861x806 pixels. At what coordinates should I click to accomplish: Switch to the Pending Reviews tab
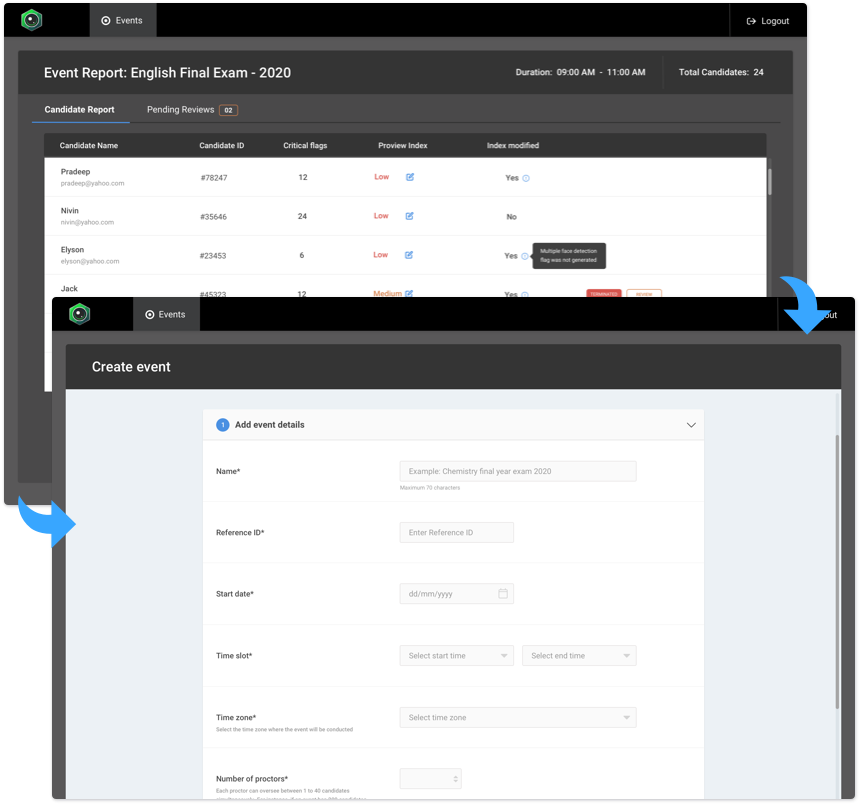pos(180,110)
